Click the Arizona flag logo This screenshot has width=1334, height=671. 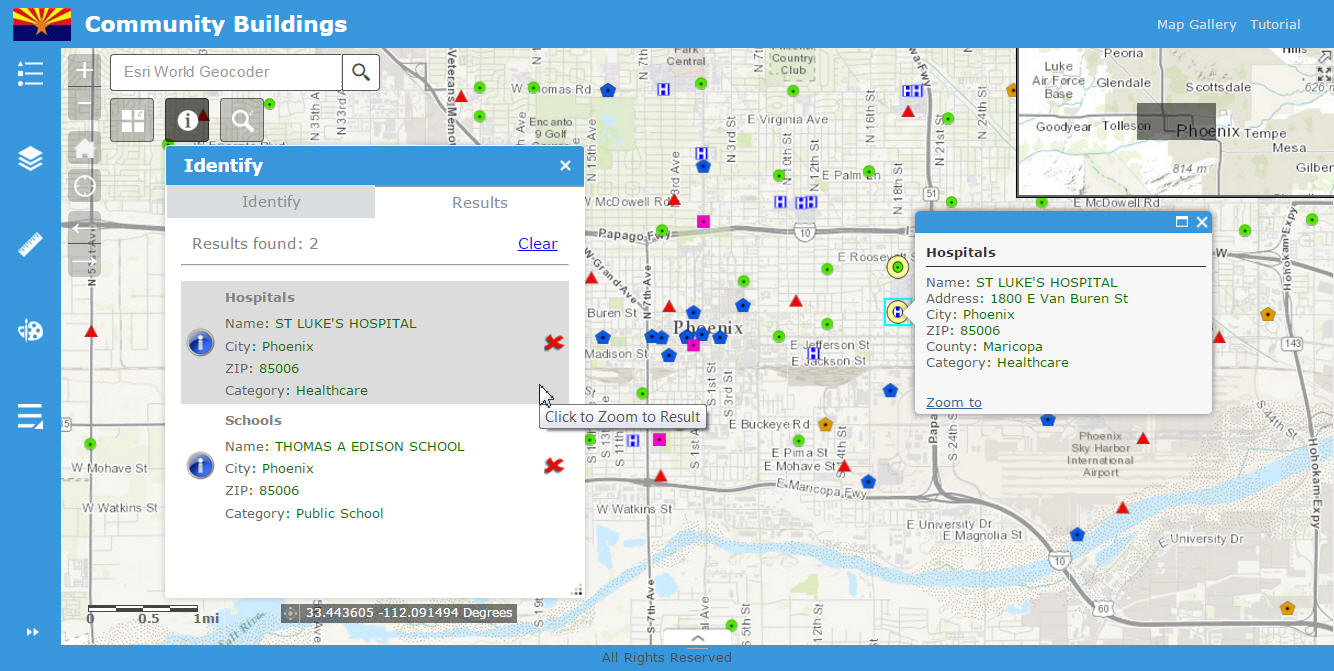[x=42, y=24]
